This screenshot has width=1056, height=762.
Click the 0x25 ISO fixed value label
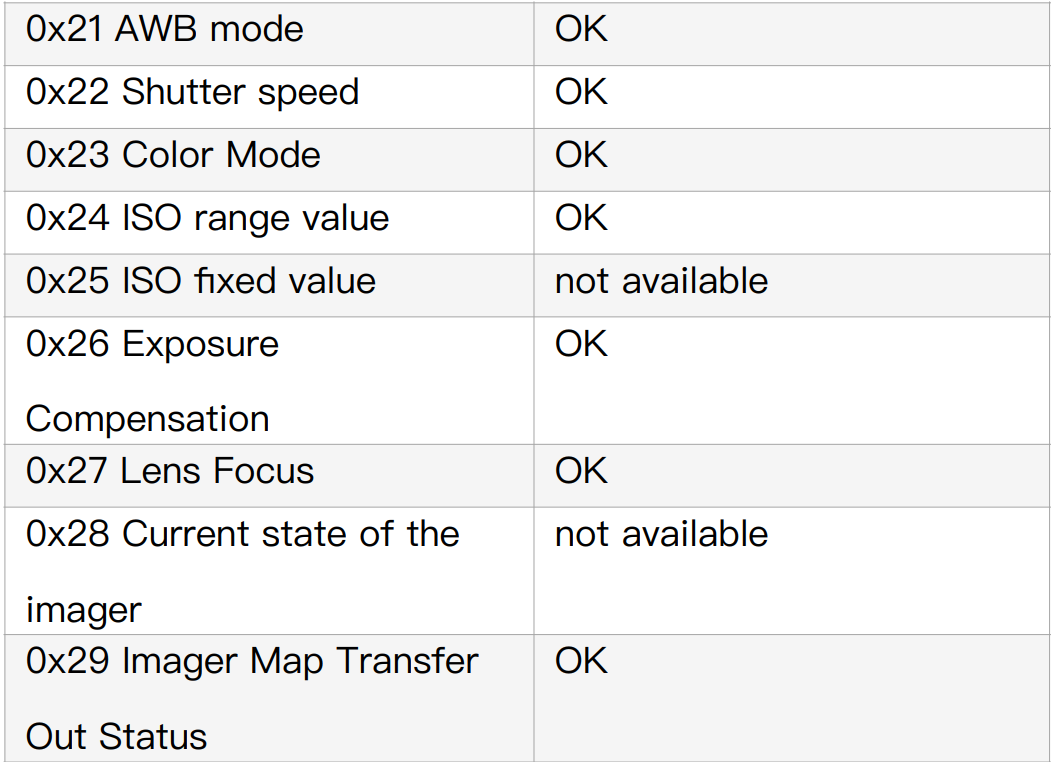[201, 281]
